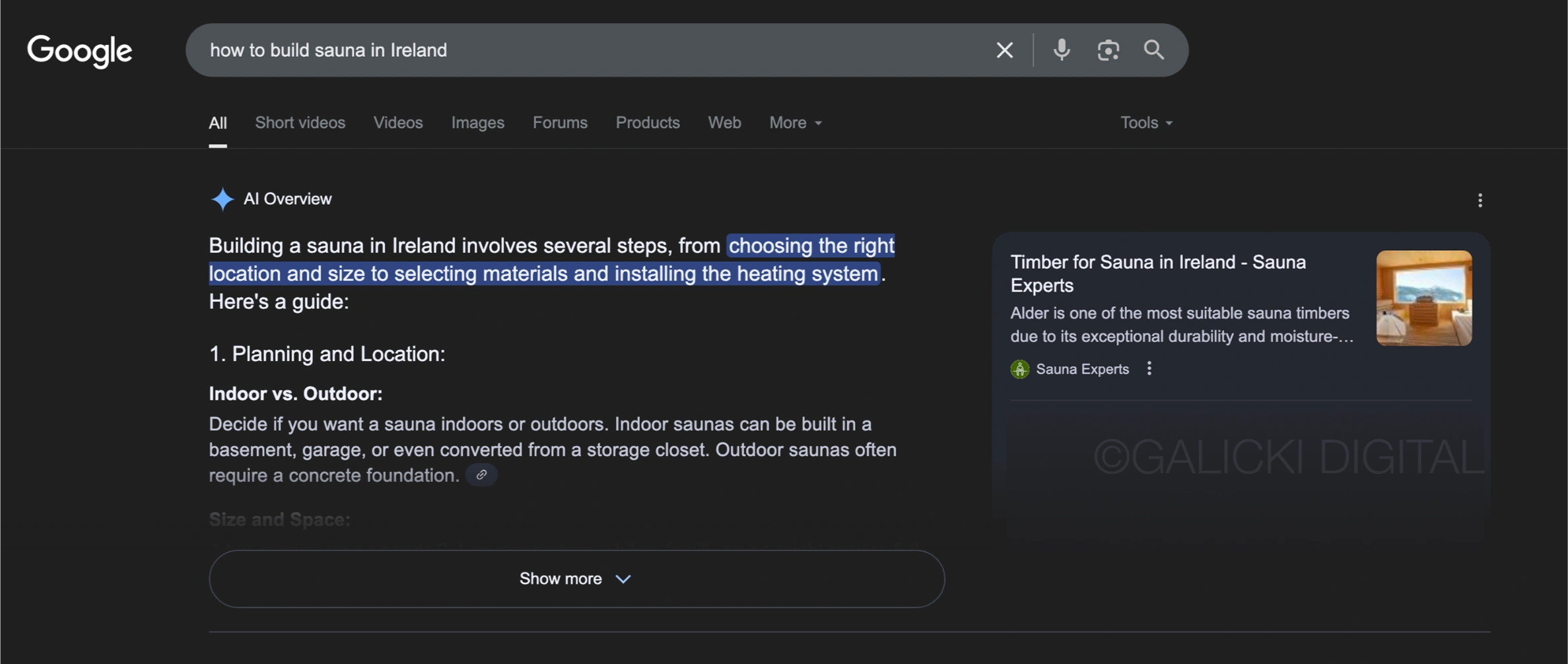Start voice search with microphone icon
Viewport: 1568px width, 664px height.
(1061, 50)
